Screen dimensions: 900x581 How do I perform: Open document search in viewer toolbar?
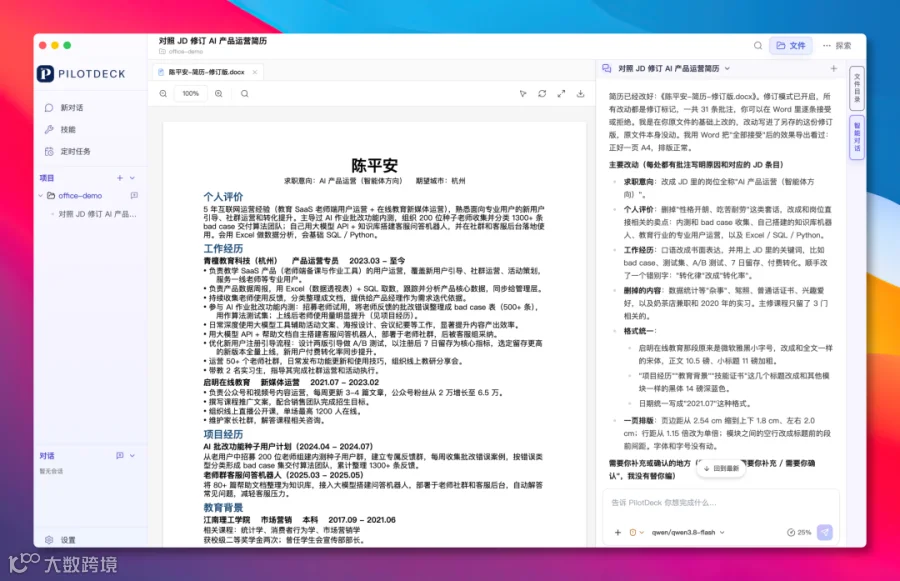(245, 94)
